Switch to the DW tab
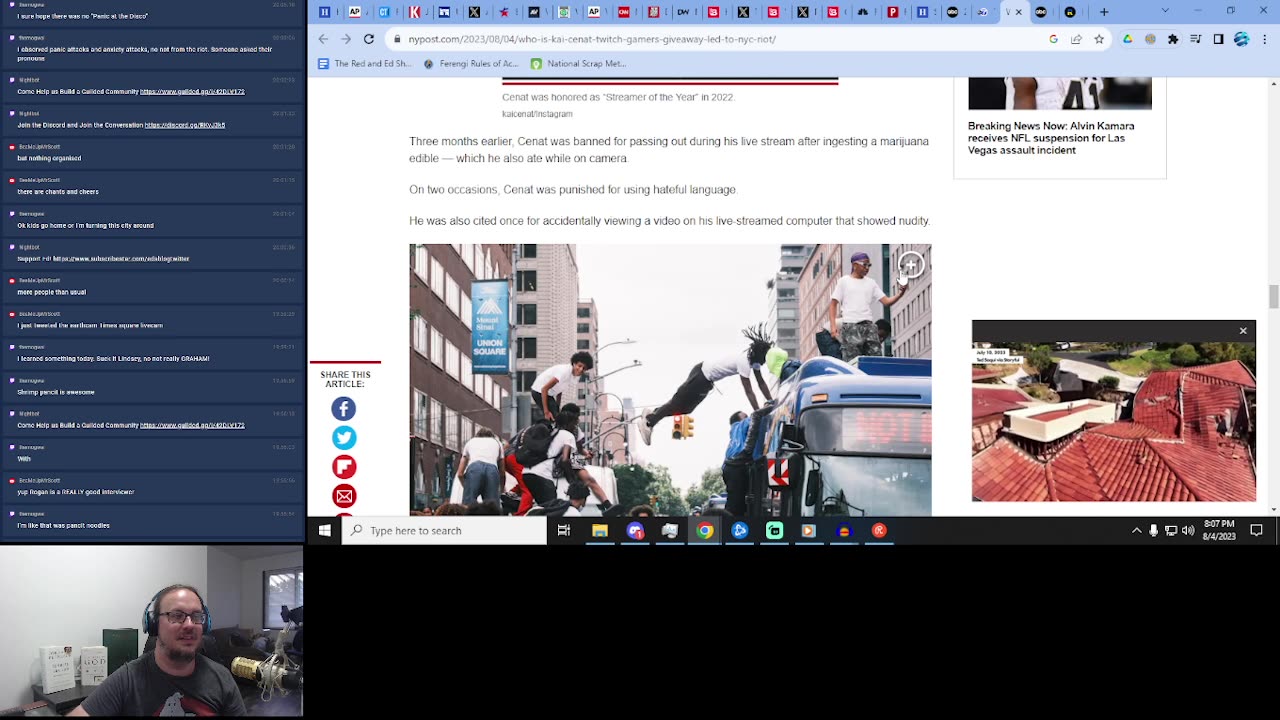 (x=683, y=12)
